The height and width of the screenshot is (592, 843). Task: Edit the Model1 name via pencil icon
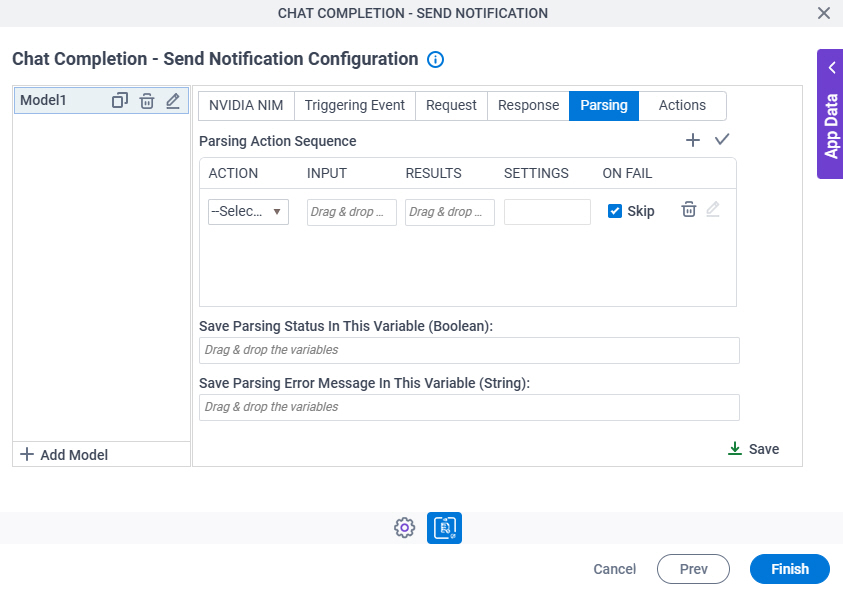[x=173, y=101]
